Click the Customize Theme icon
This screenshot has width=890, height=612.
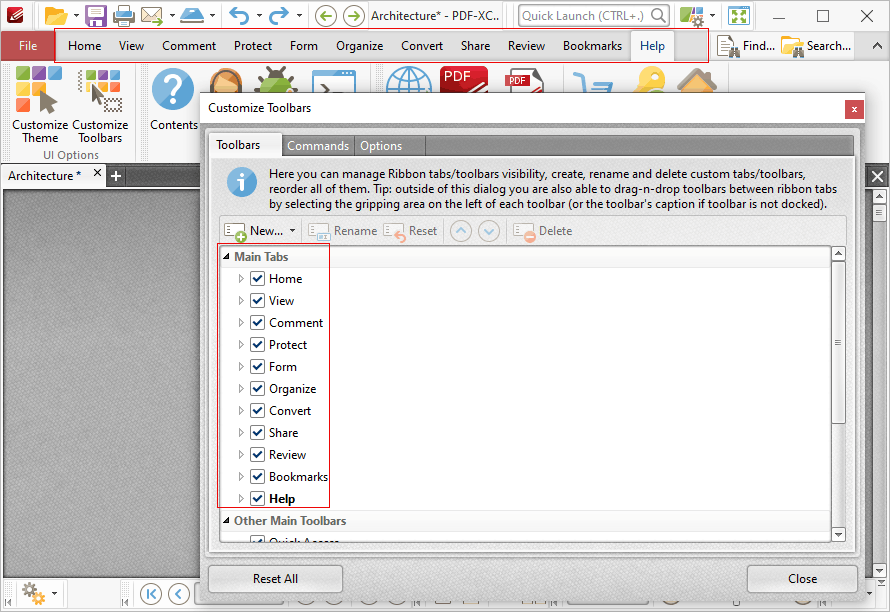[39, 90]
